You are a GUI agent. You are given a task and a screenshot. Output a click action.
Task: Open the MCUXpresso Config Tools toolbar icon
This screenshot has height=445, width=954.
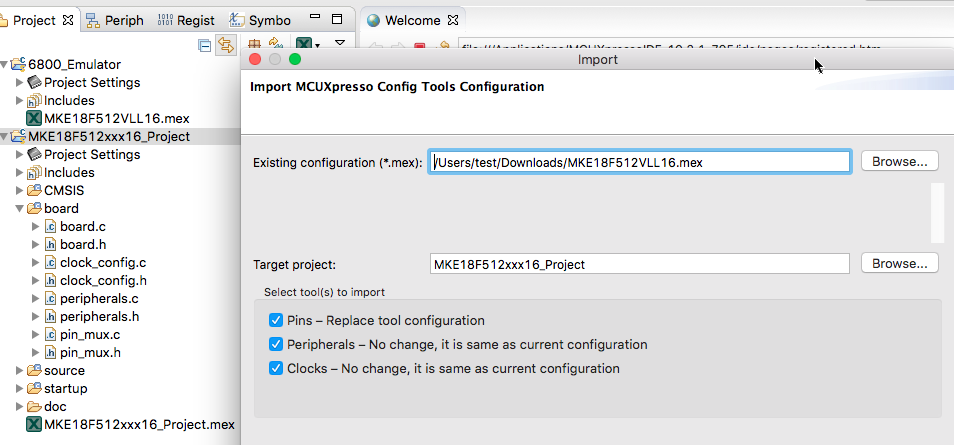[303, 45]
